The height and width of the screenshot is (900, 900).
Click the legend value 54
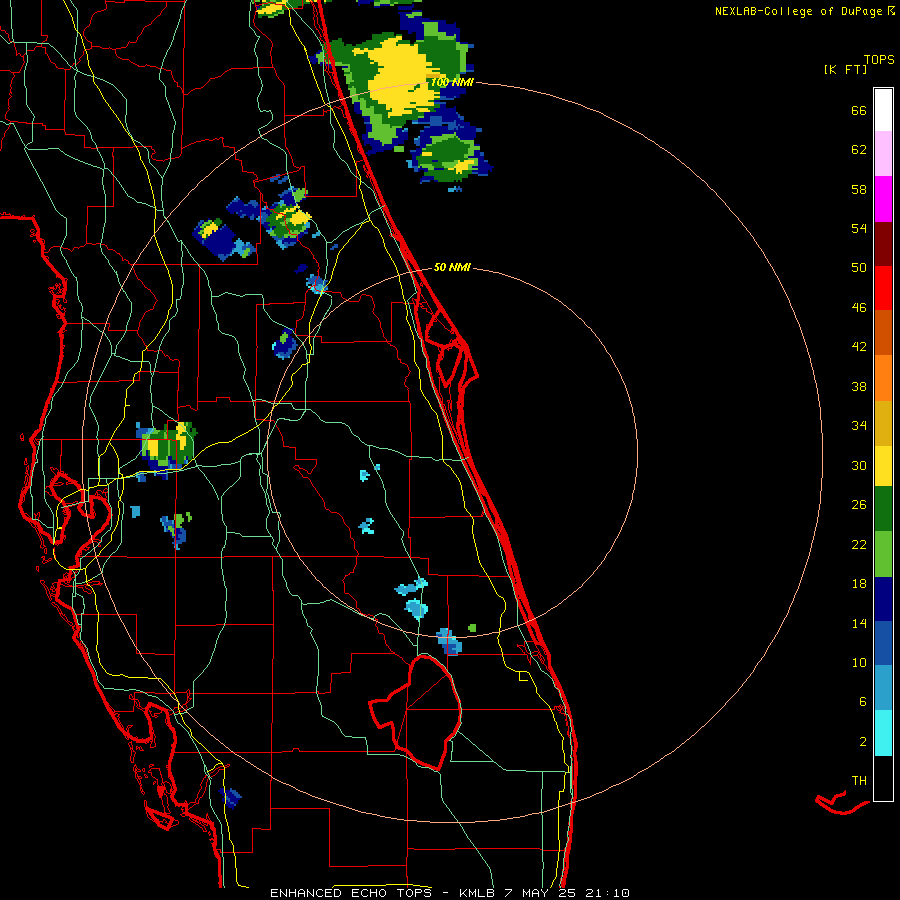click(x=859, y=228)
